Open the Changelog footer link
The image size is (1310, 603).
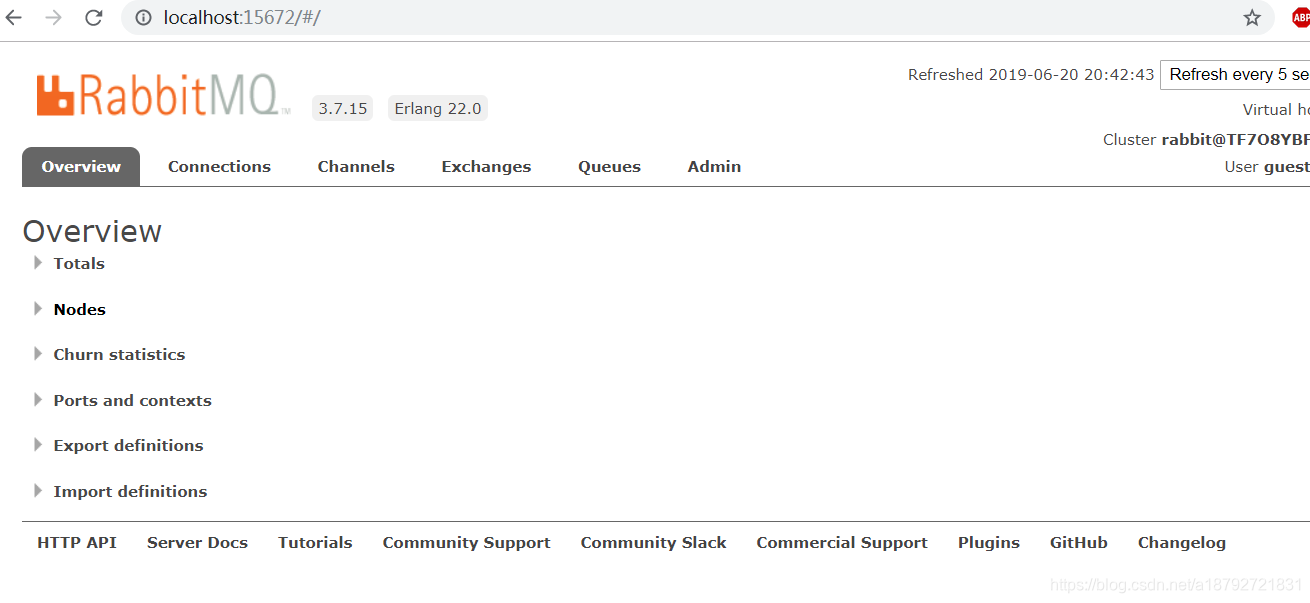[1182, 542]
